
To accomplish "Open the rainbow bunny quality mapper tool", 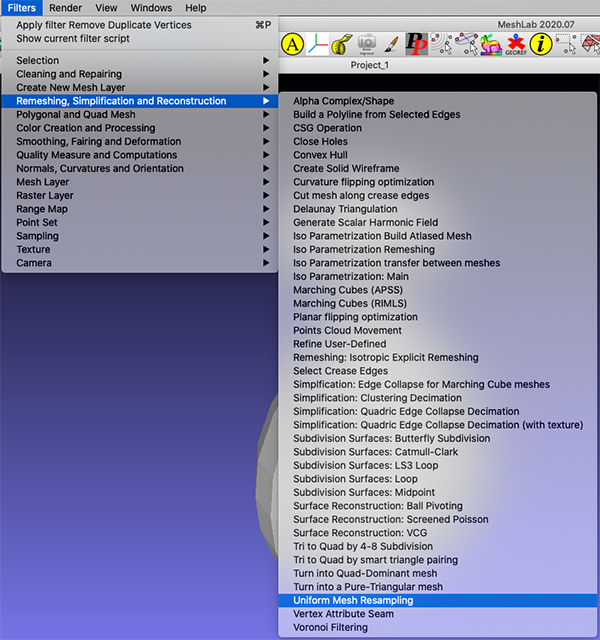I will click(491, 44).
